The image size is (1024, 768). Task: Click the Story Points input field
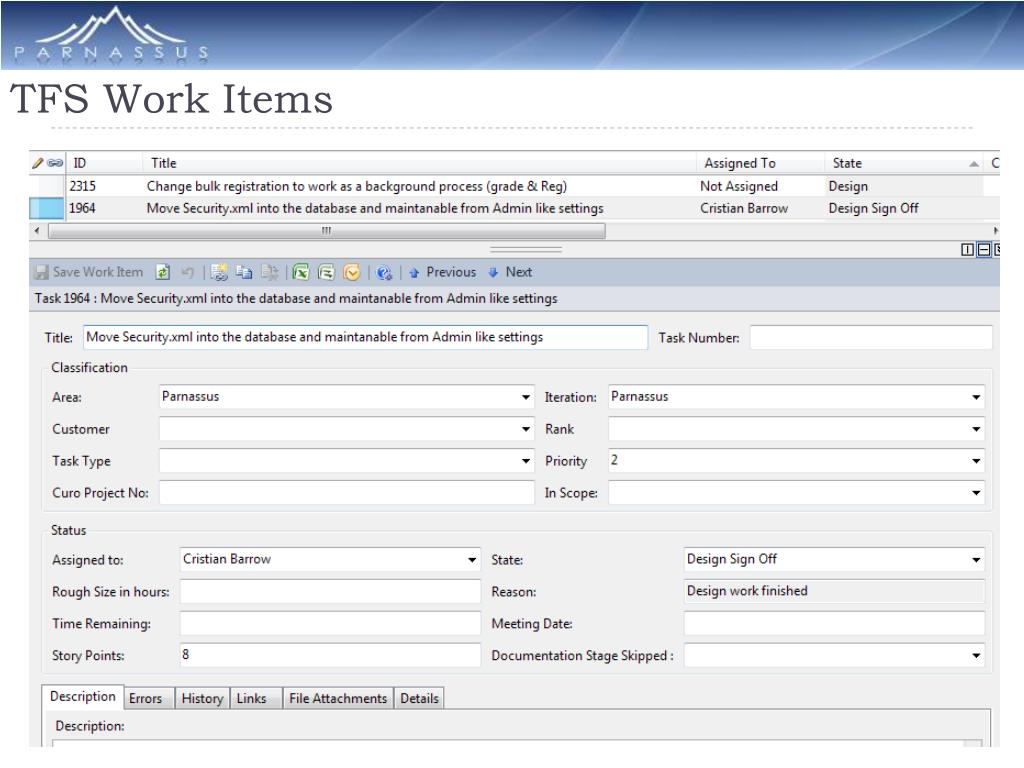(x=330, y=655)
